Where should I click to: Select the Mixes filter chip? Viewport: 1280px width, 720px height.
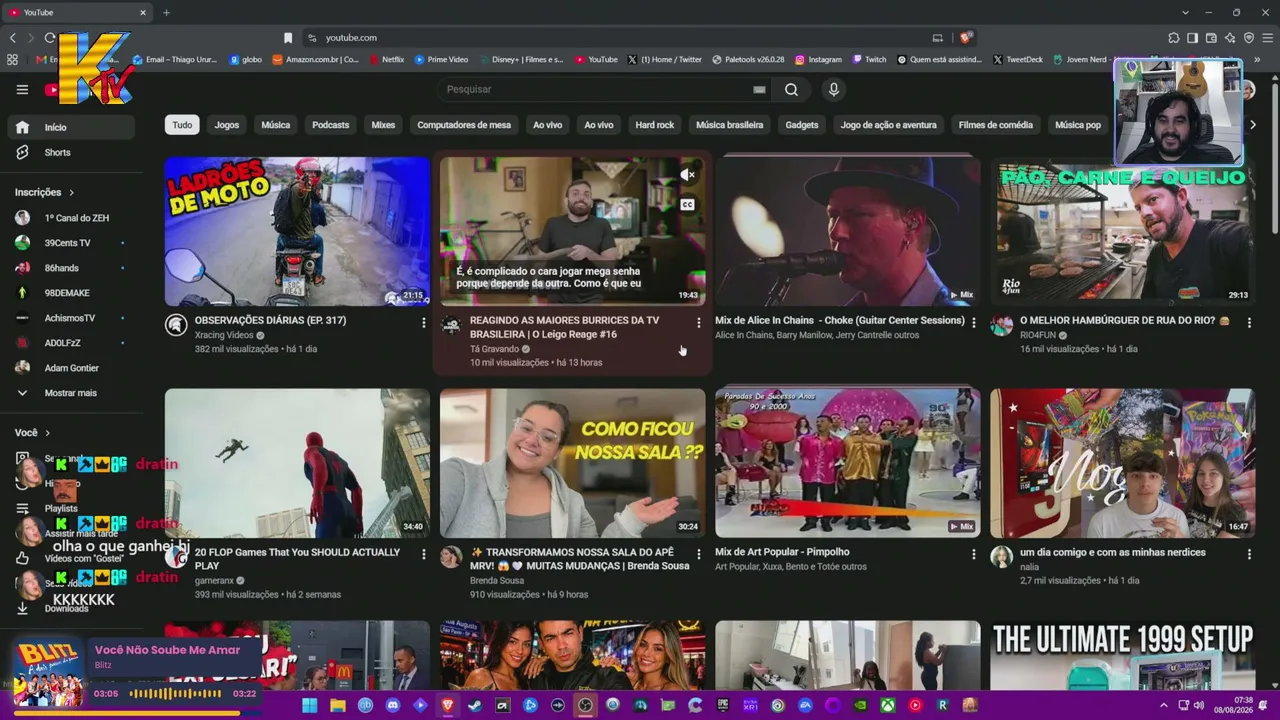(x=383, y=125)
